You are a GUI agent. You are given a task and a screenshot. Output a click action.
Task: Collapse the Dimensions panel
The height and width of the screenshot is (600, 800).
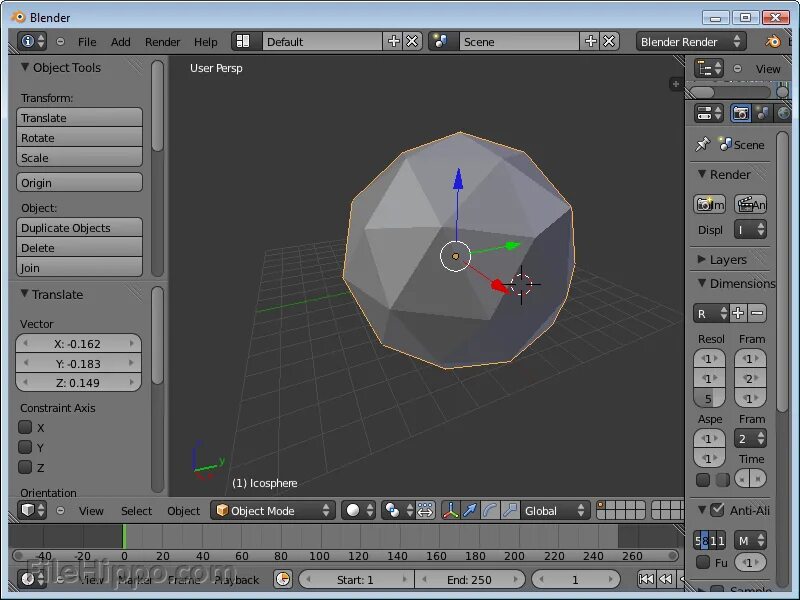coord(702,283)
